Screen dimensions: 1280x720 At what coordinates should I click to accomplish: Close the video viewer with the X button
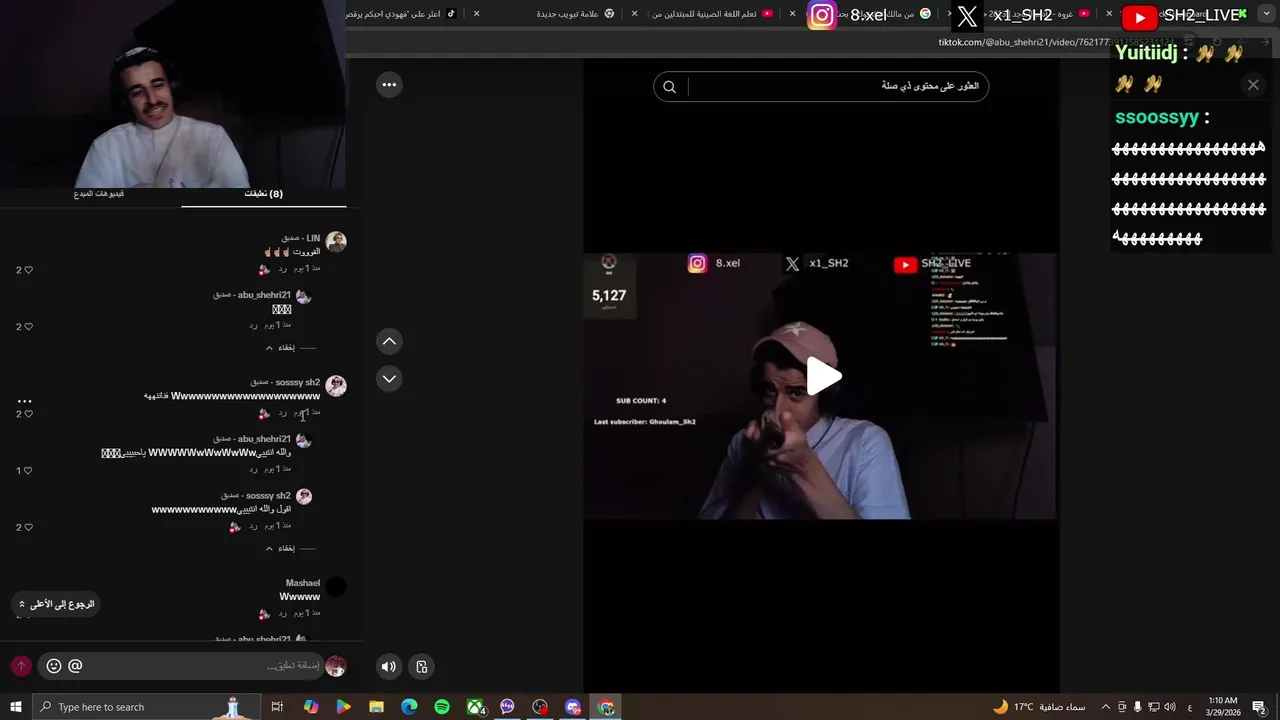point(1253,85)
